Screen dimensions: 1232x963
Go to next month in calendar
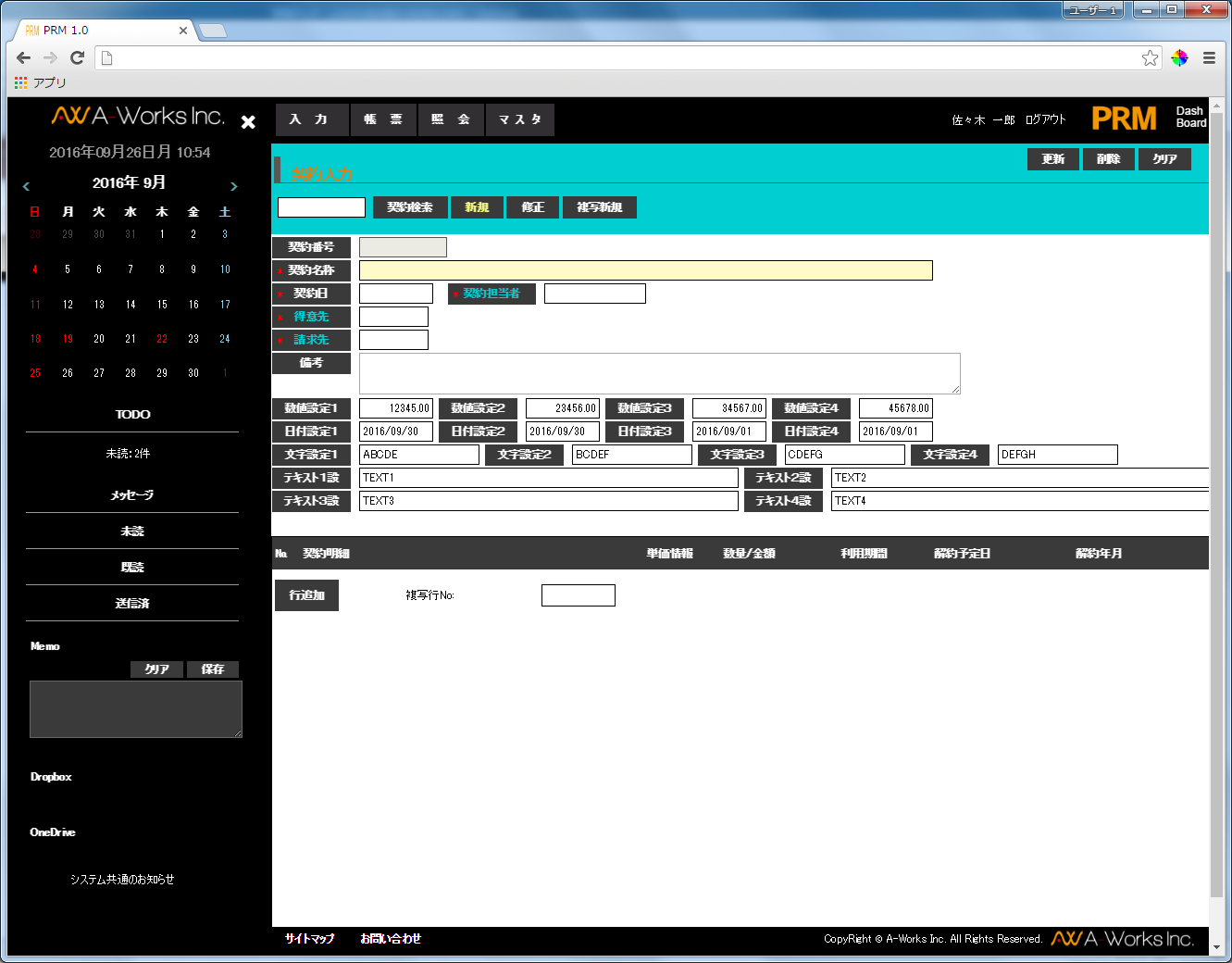234,186
